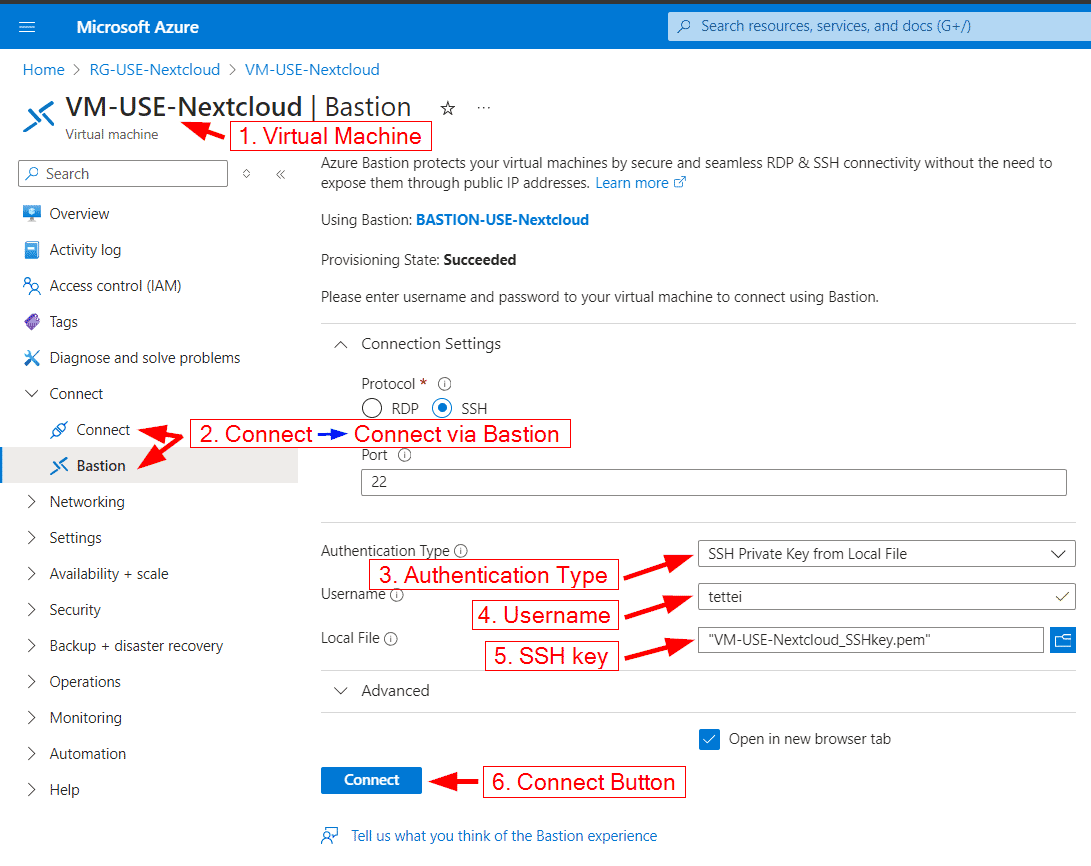
Task: Click the blue Connect button
Action: click(371, 780)
